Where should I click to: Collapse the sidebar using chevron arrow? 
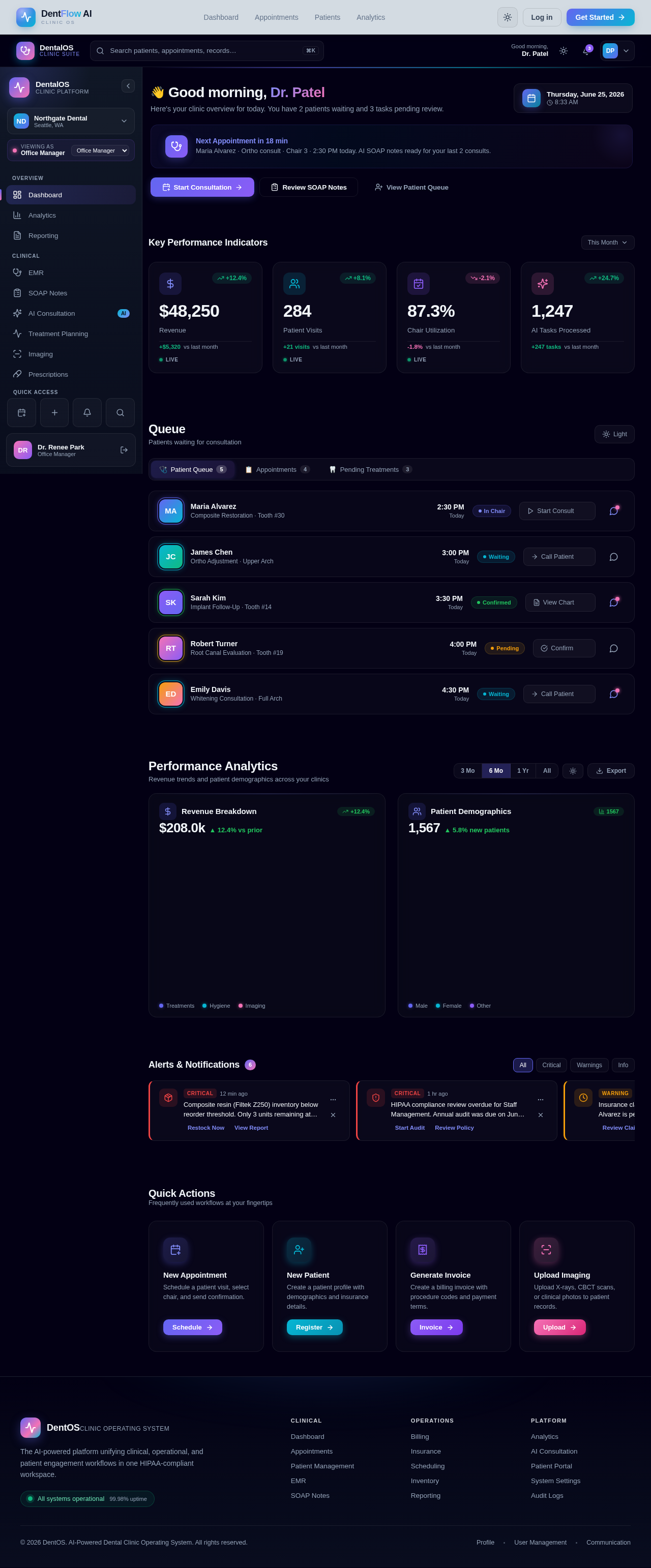tap(128, 86)
